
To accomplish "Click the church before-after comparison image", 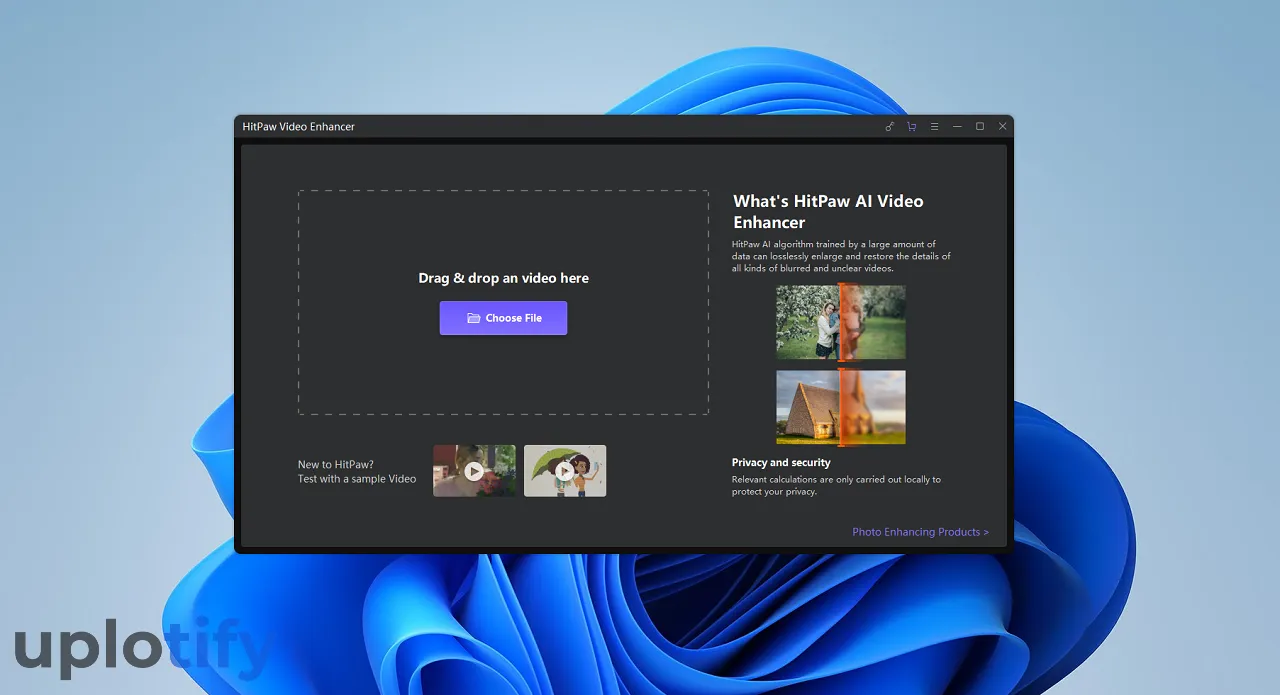I will point(841,408).
